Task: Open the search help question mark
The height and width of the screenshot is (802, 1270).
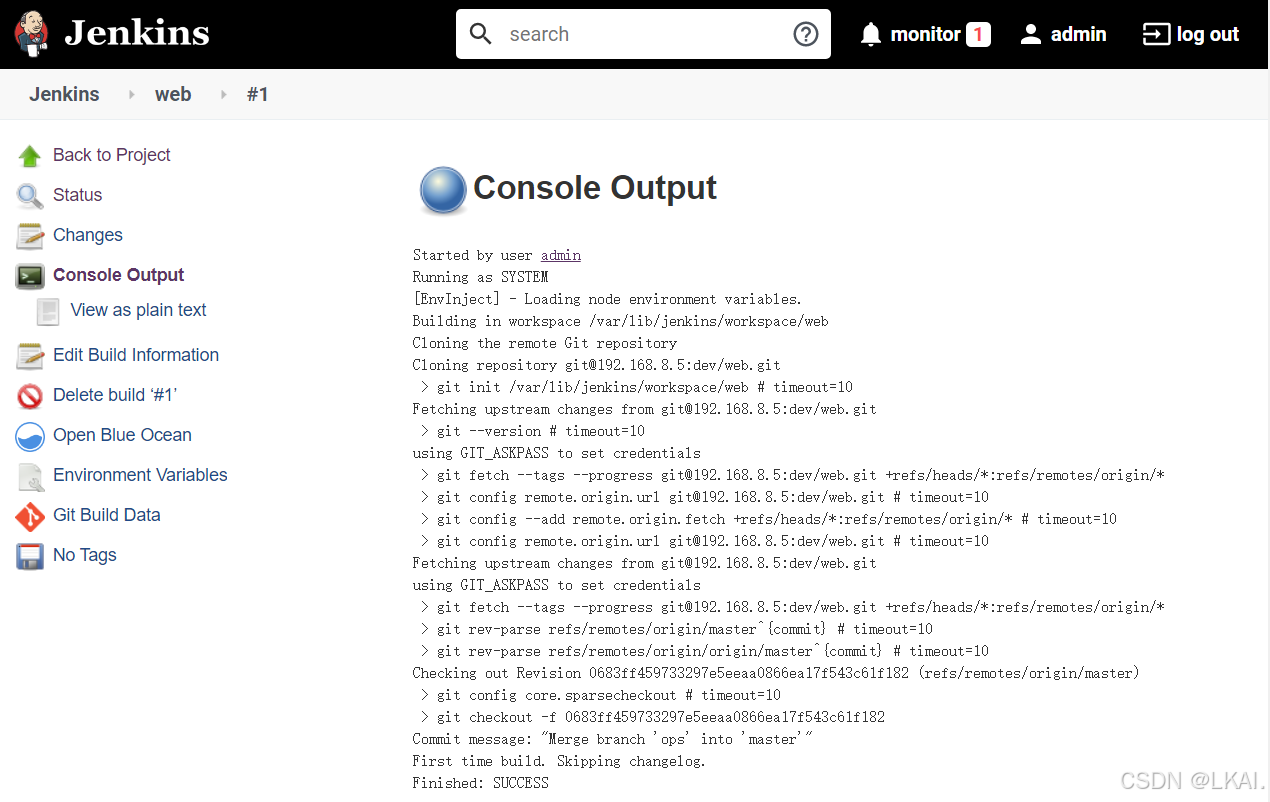Action: (x=805, y=33)
